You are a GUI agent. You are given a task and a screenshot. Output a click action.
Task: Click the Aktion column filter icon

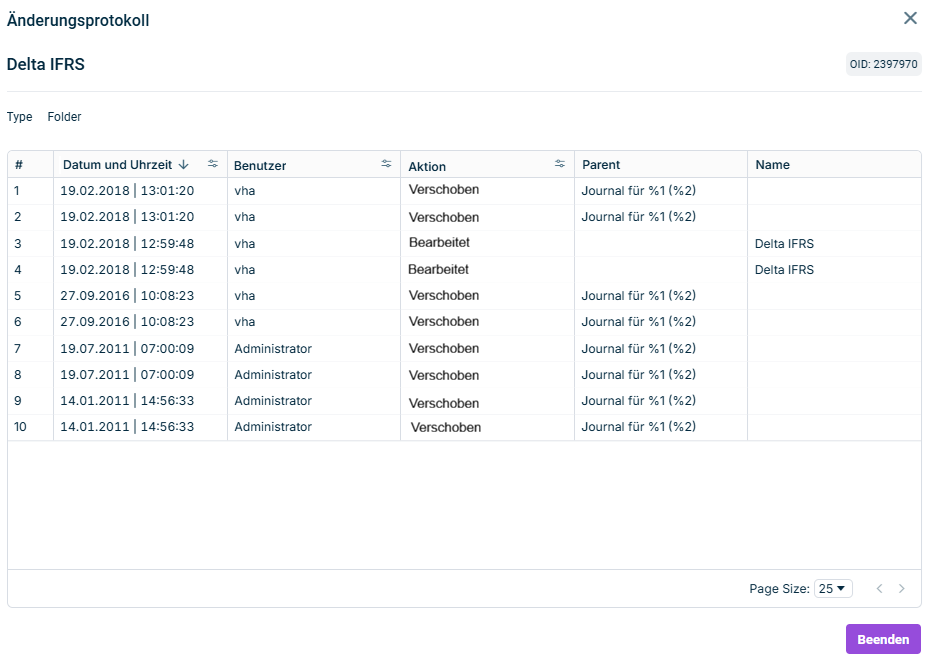[560, 164]
